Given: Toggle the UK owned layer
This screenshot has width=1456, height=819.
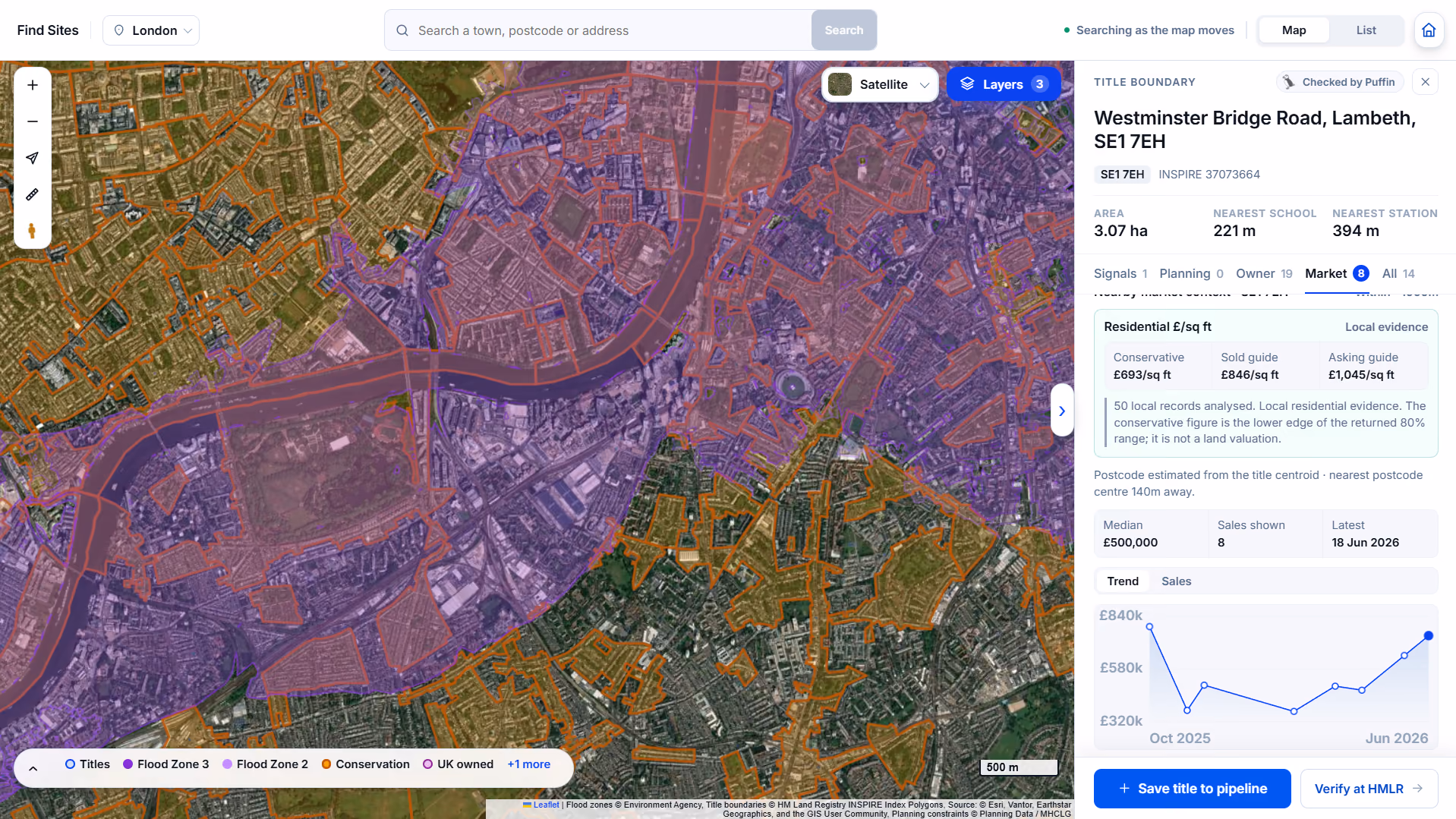Looking at the screenshot, I should [x=458, y=764].
